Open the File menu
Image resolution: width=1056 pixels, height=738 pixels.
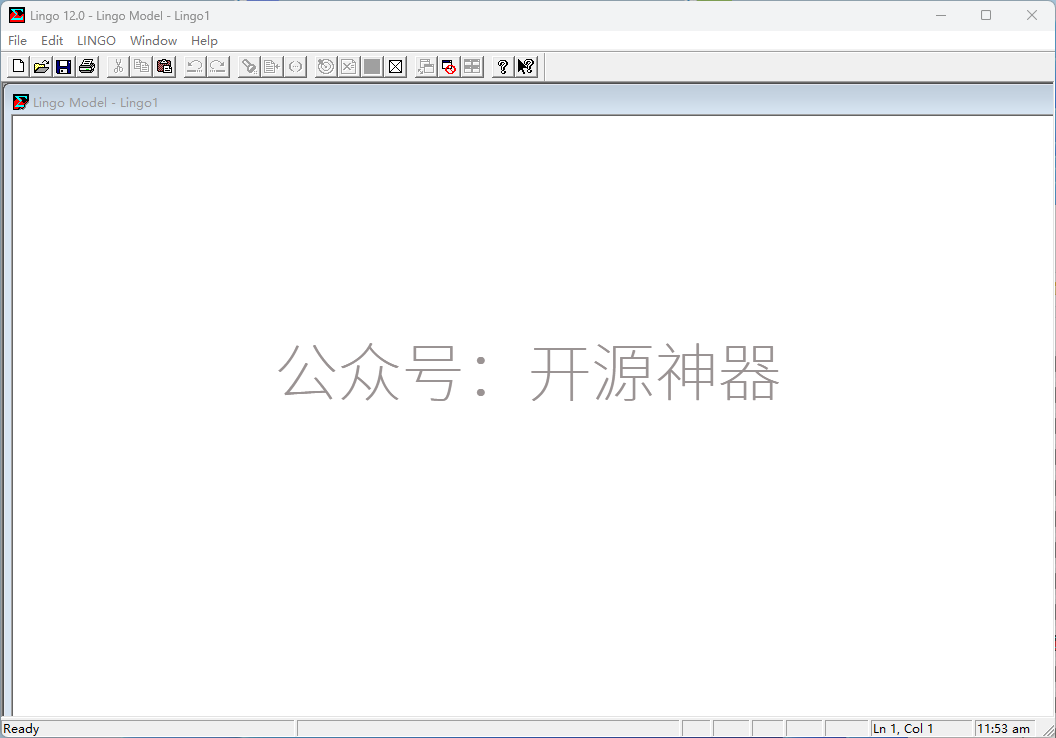[x=18, y=40]
